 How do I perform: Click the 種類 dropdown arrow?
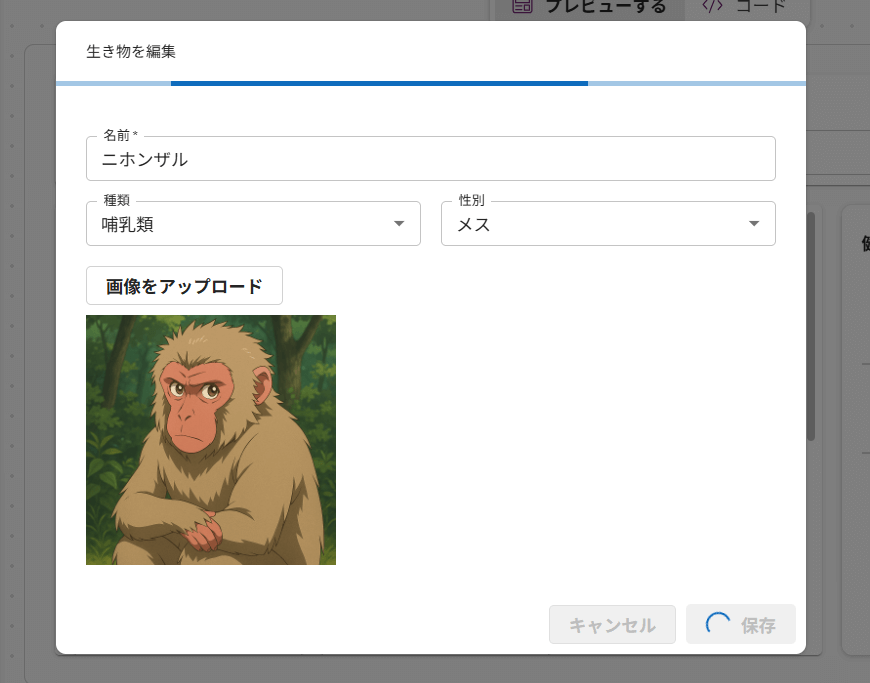coord(399,224)
